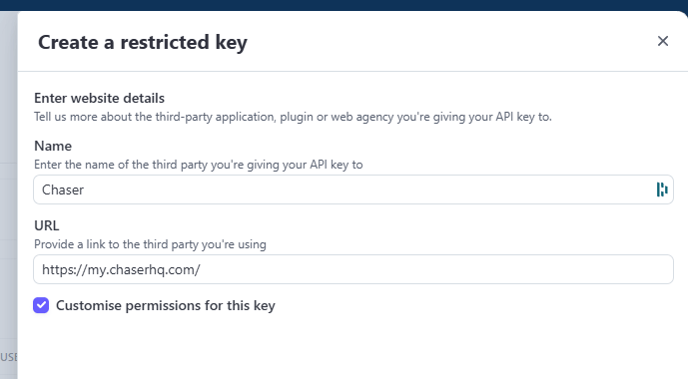Click the dark blue header bar above dialog
This screenshot has width=688, height=379.
344,5
